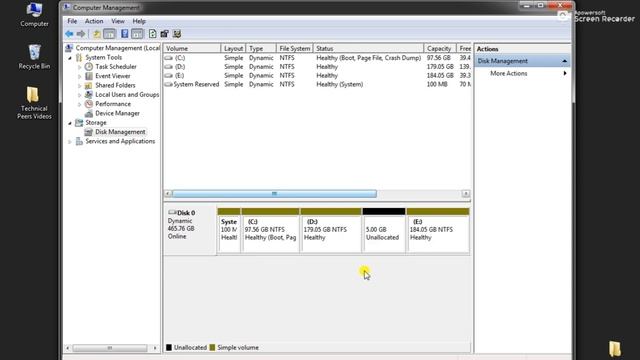Viewport: 640px width, 360px height.
Task: Click the olive Simple volume legend swatch
Action: (x=212, y=347)
